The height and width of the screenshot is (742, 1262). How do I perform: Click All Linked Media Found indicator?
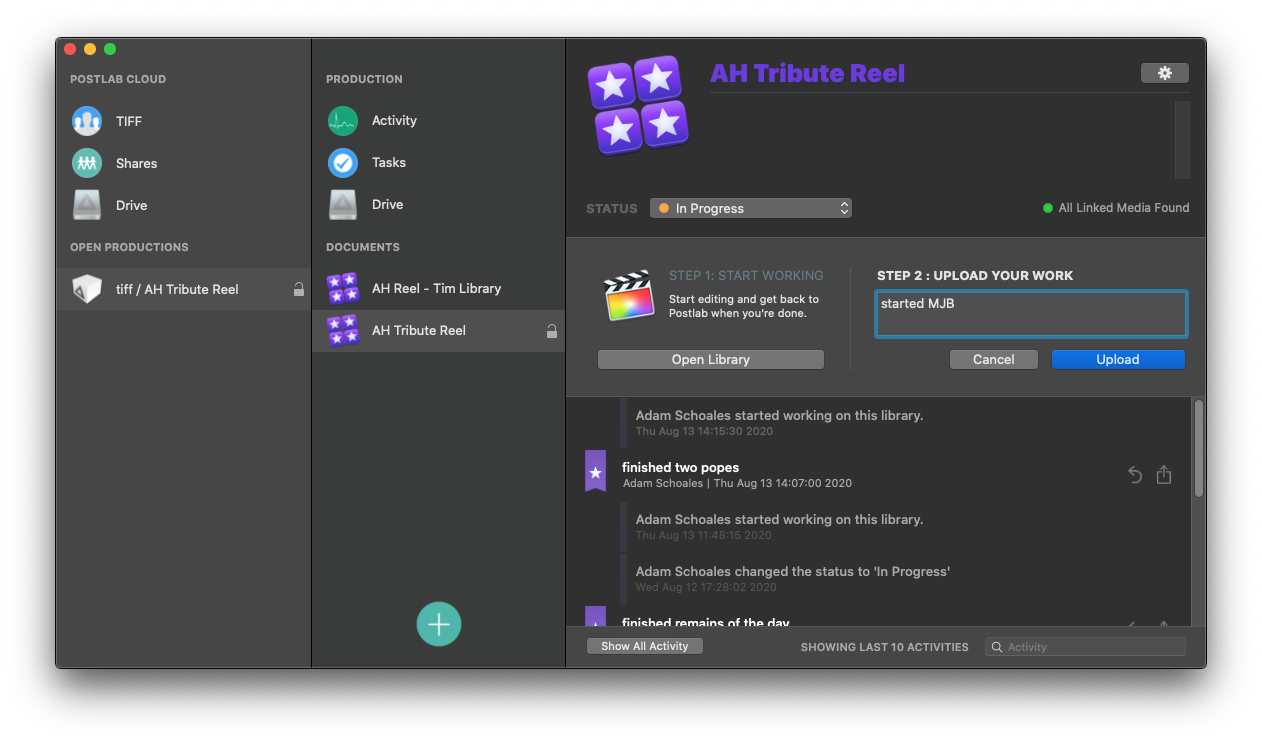tap(1116, 208)
